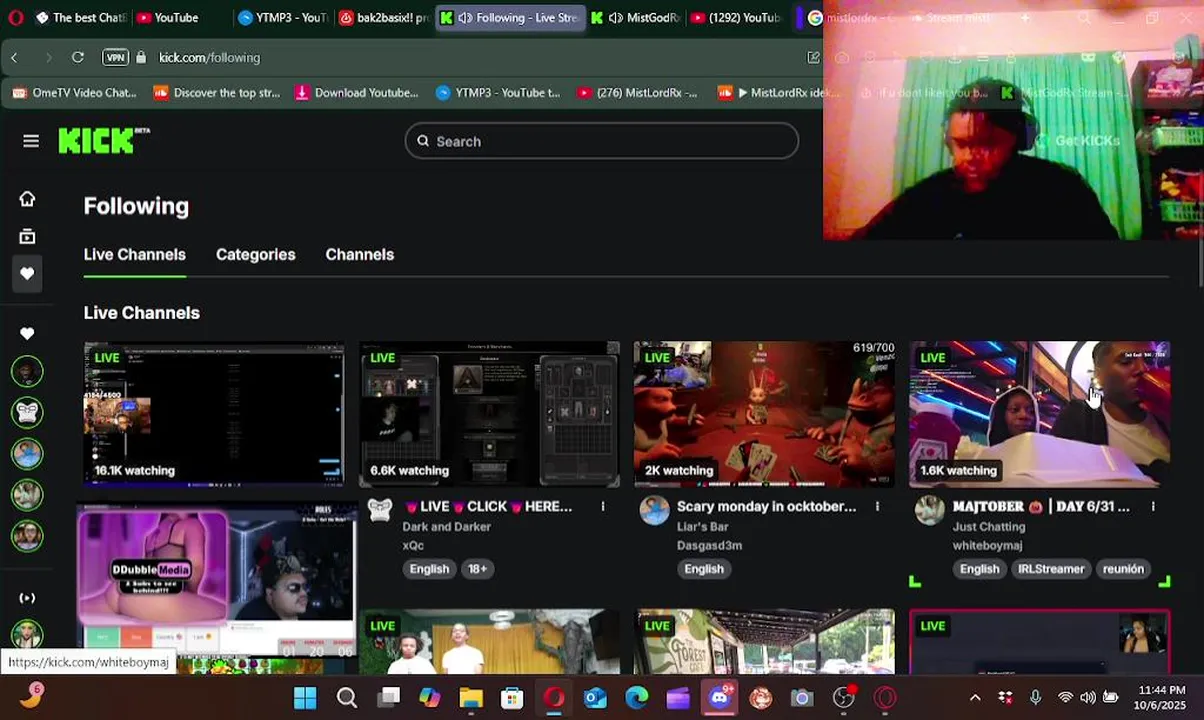Image resolution: width=1204 pixels, height=720 pixels.
Task: Open the Opera main menu icon
Action: (x=15, y=18)
